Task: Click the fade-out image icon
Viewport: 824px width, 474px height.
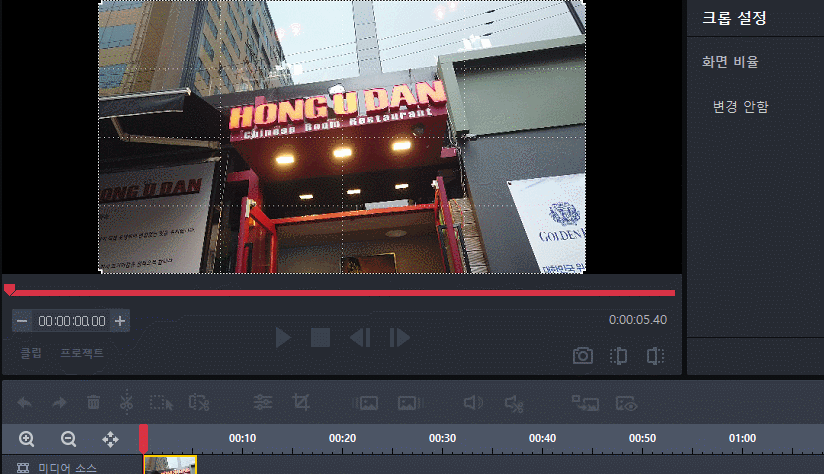Action: pos(411,403)
